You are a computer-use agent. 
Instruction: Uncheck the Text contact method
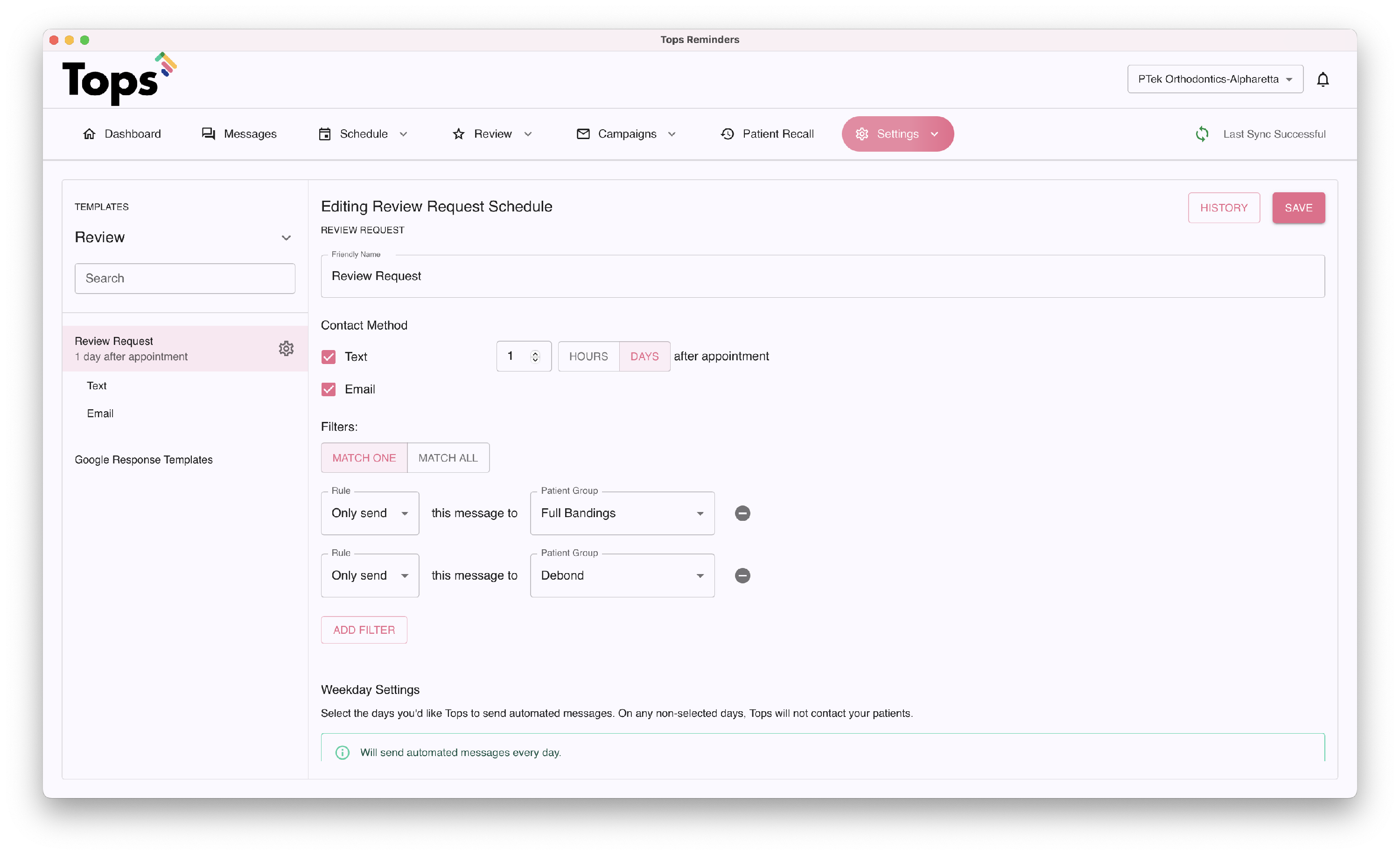pyautogui.click(x=329, y=357)
